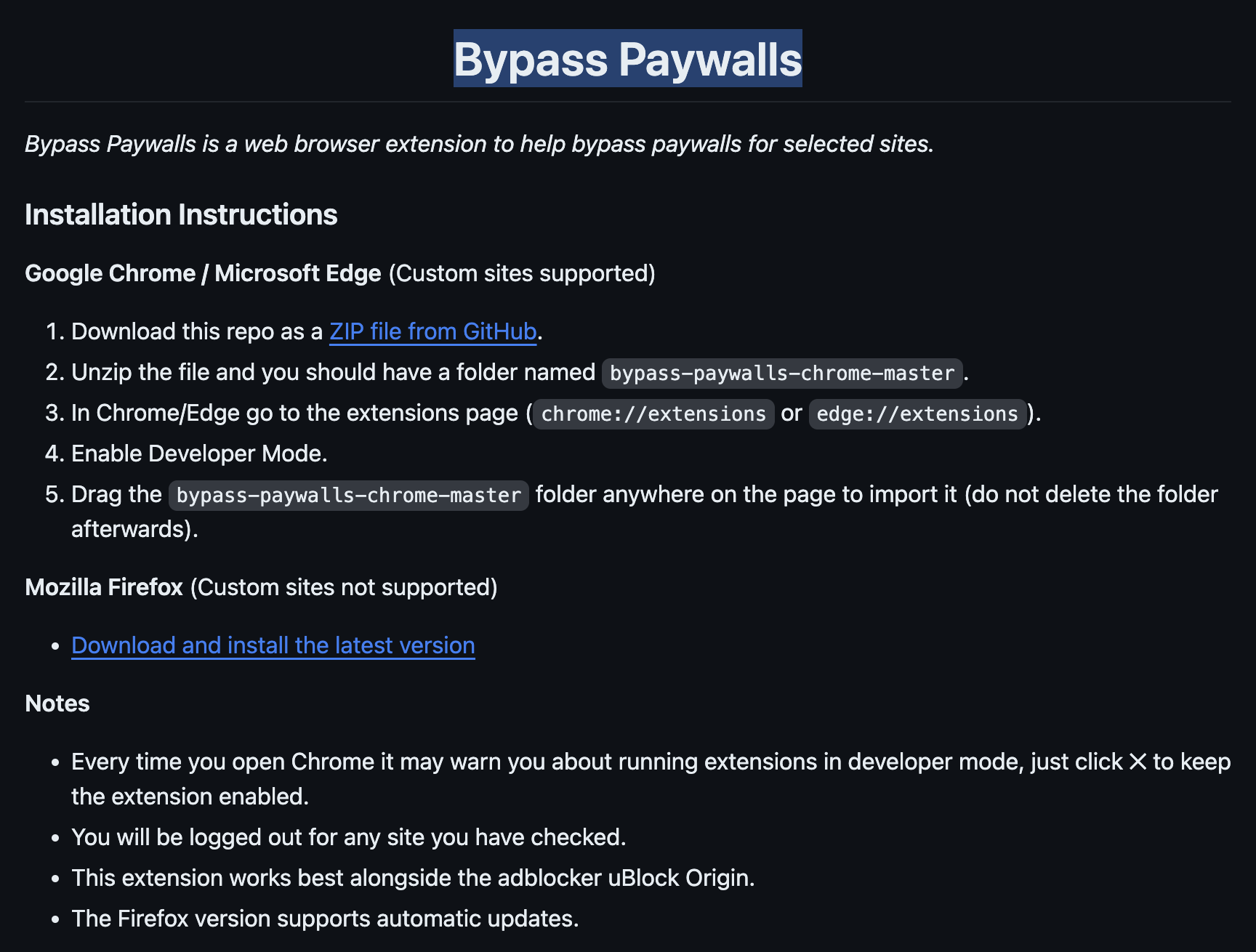This screenshot has height=952, width=1256.
Task: Click the logged out note bullet
Action: point(348,837)
